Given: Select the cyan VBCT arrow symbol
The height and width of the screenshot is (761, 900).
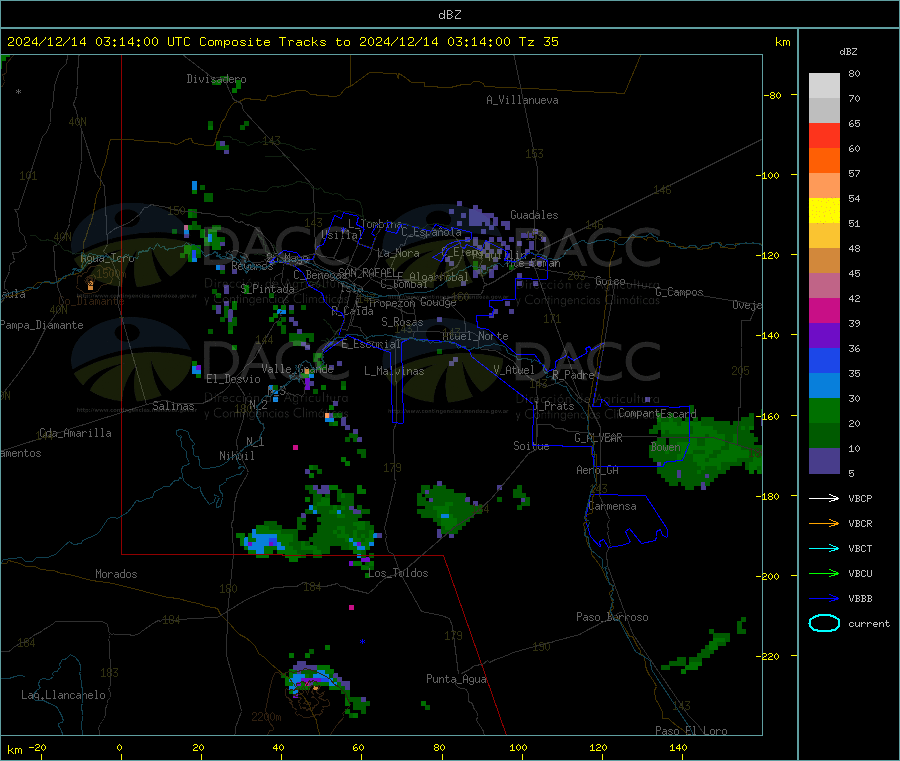Looking at the screenshot, I should tap(824, 548).
